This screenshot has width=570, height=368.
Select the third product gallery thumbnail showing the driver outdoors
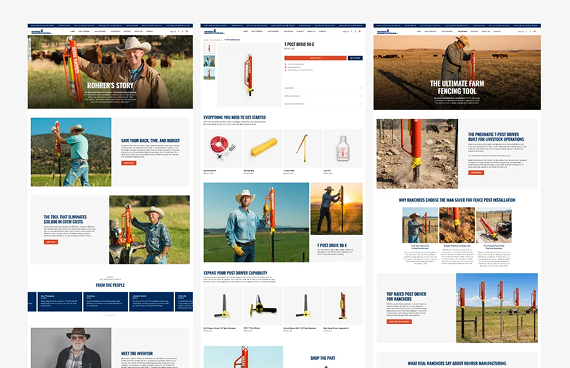click(x=209, y=74)
